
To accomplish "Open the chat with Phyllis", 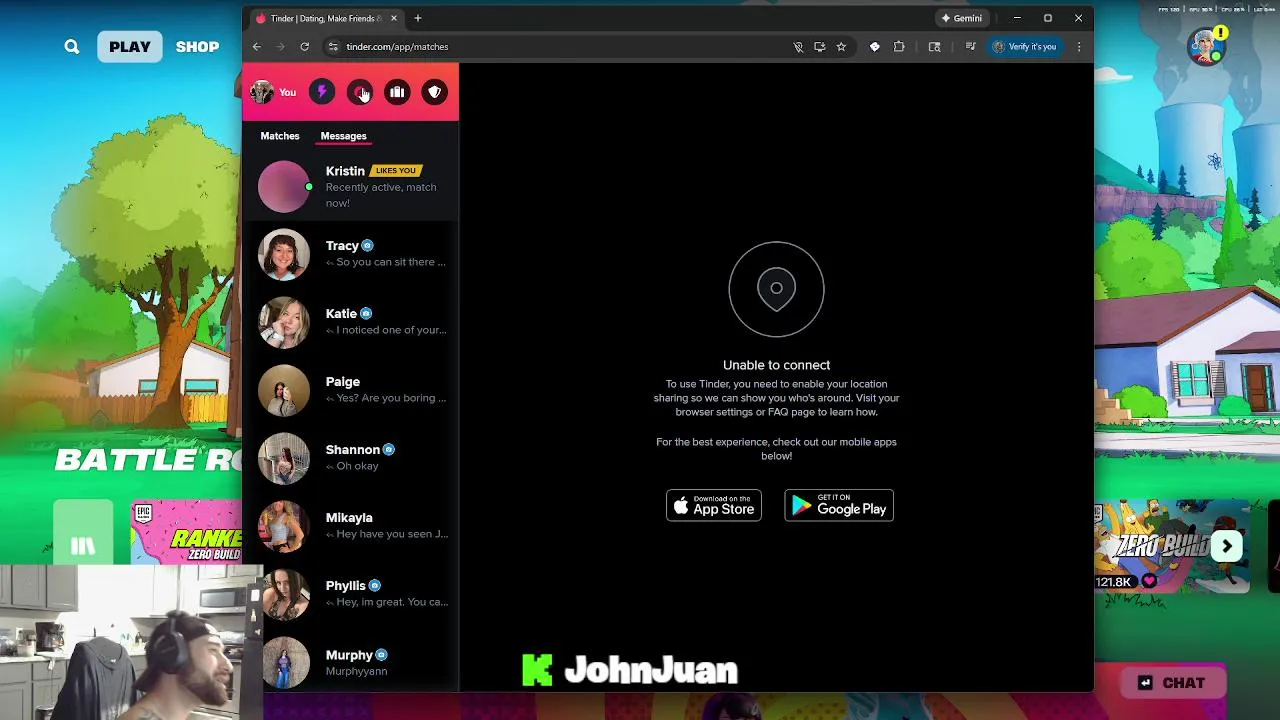I will pos(351,594).
